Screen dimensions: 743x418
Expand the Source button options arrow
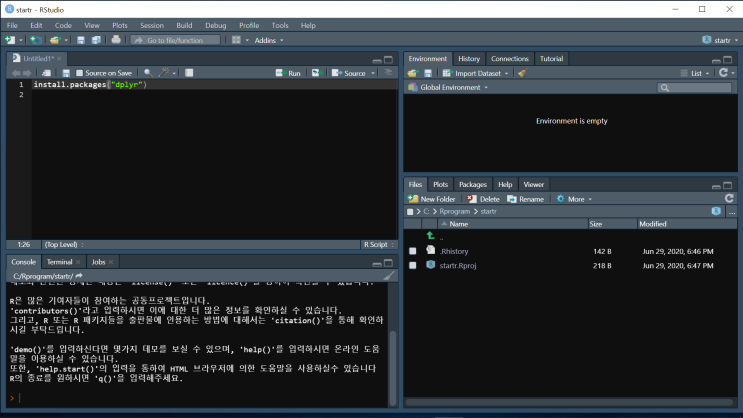point(373,73)
